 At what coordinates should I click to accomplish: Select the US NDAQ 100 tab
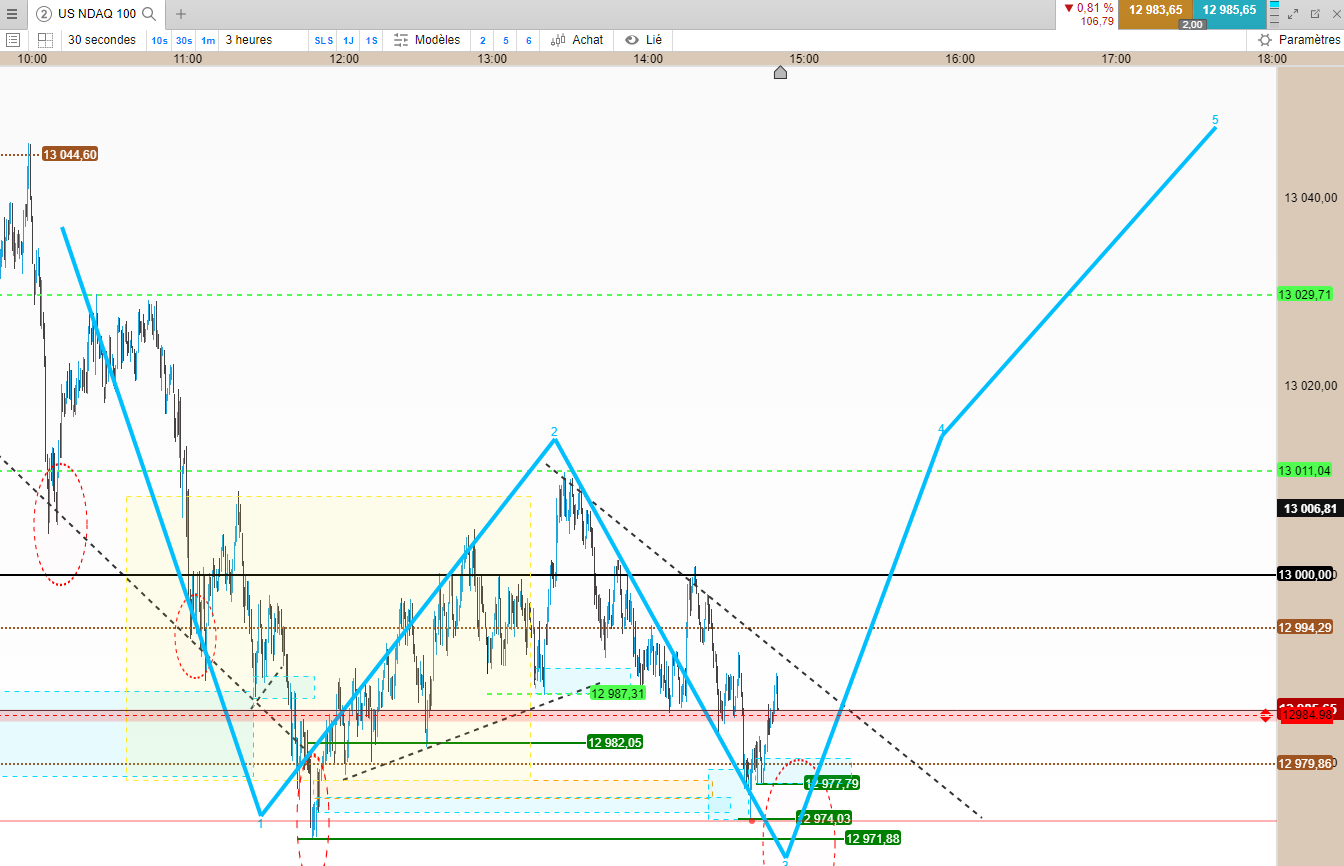point(96,14)
